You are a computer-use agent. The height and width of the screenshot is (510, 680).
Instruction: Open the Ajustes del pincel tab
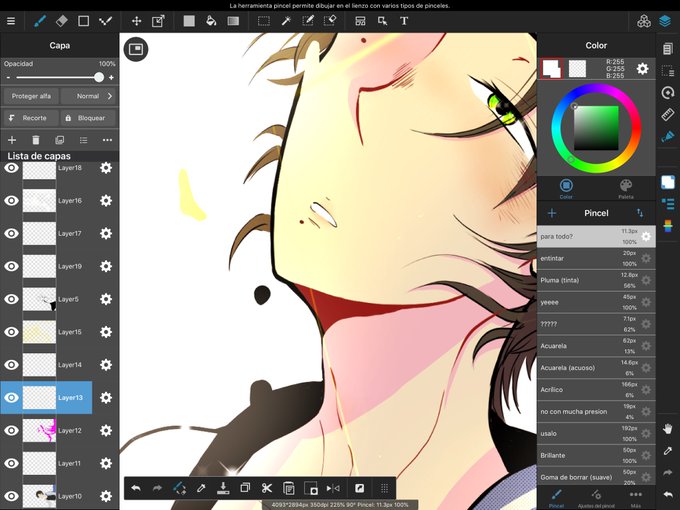596,498
